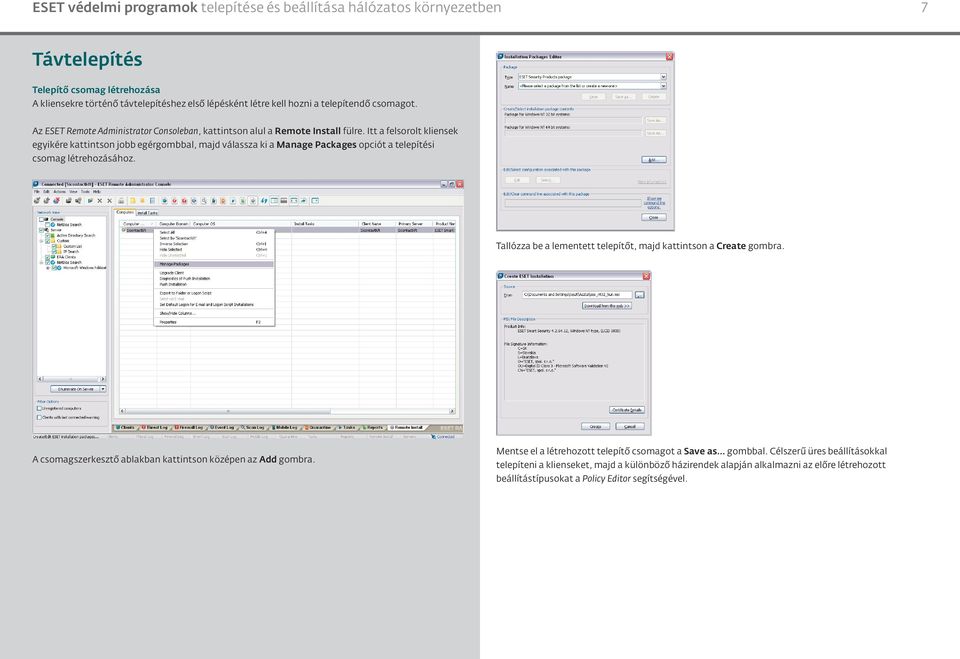The image size is (960, 659).
Task: Click the browse (...) button next to From
Action: click(640, 295)
